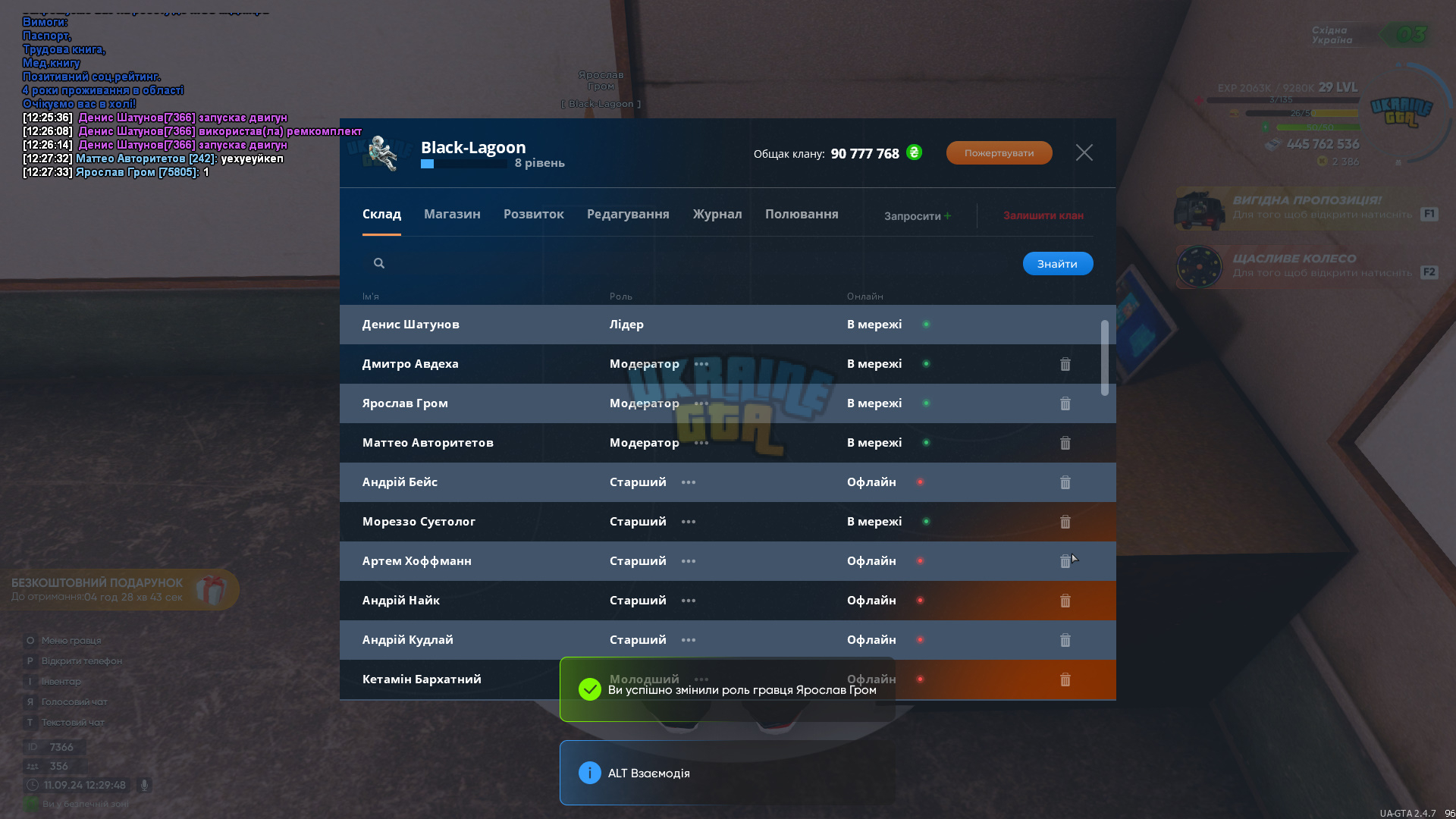Screen dimensions: 1456x819
Task: Click Залишити клан link
Action: [x=1043, y=215]
